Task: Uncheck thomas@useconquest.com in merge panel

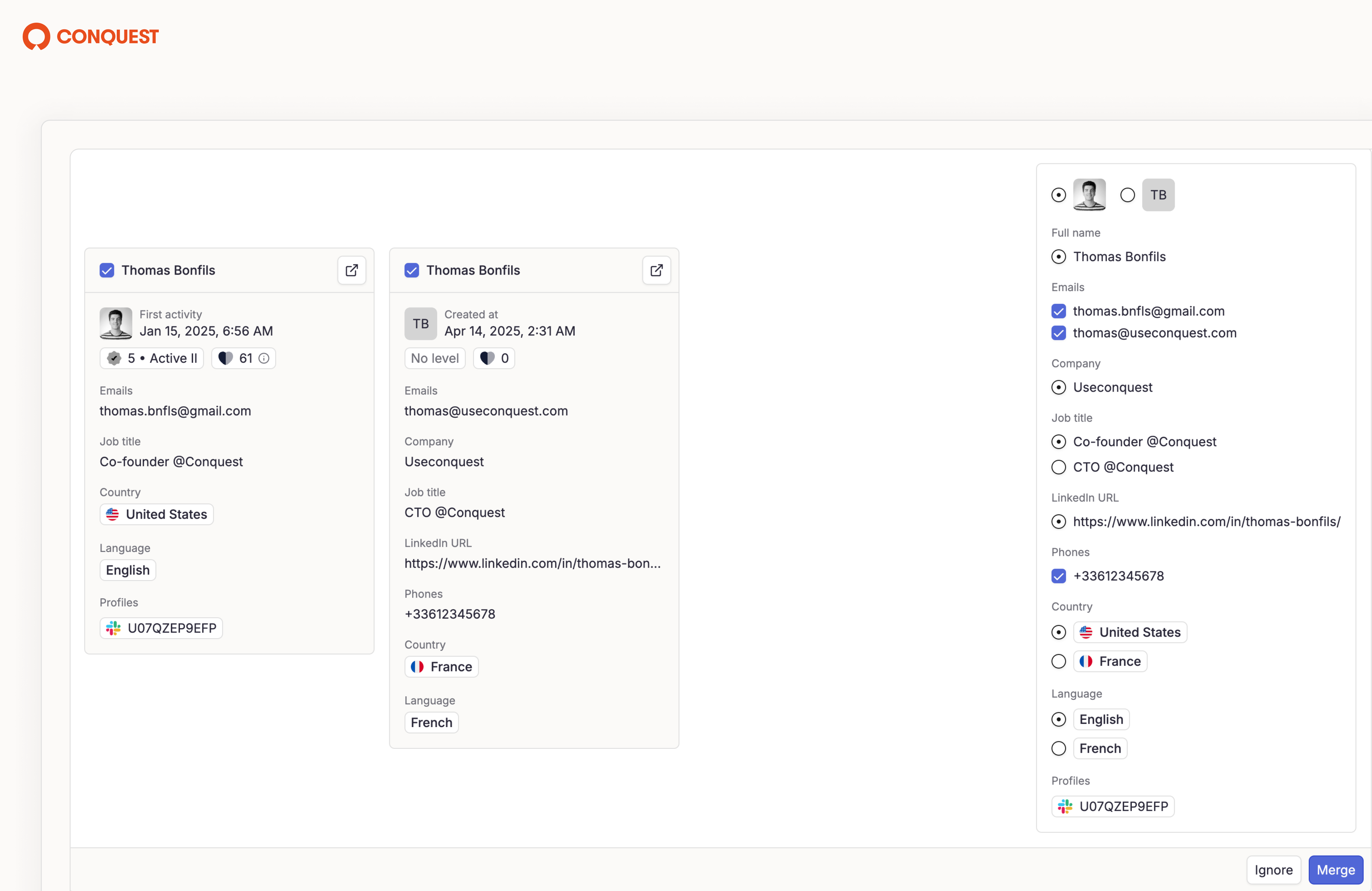Action: click(1058, 333)
